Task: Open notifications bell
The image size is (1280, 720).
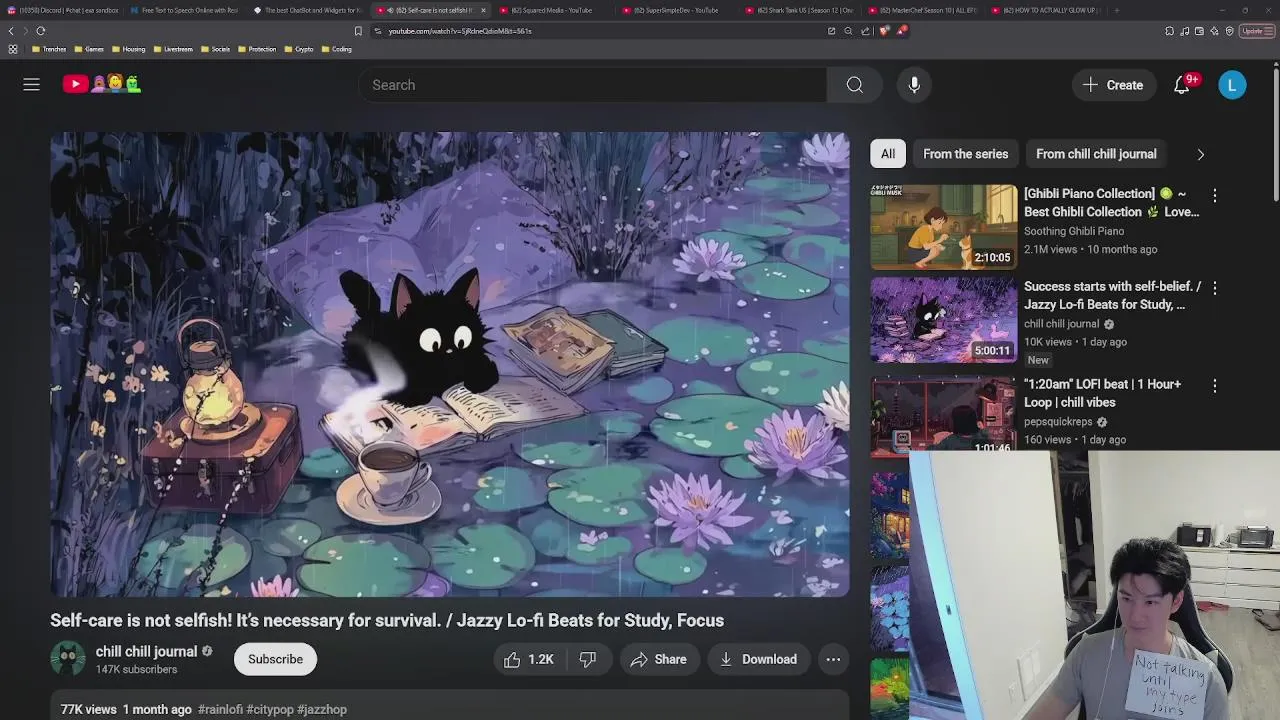Action: coord(1182,85)
